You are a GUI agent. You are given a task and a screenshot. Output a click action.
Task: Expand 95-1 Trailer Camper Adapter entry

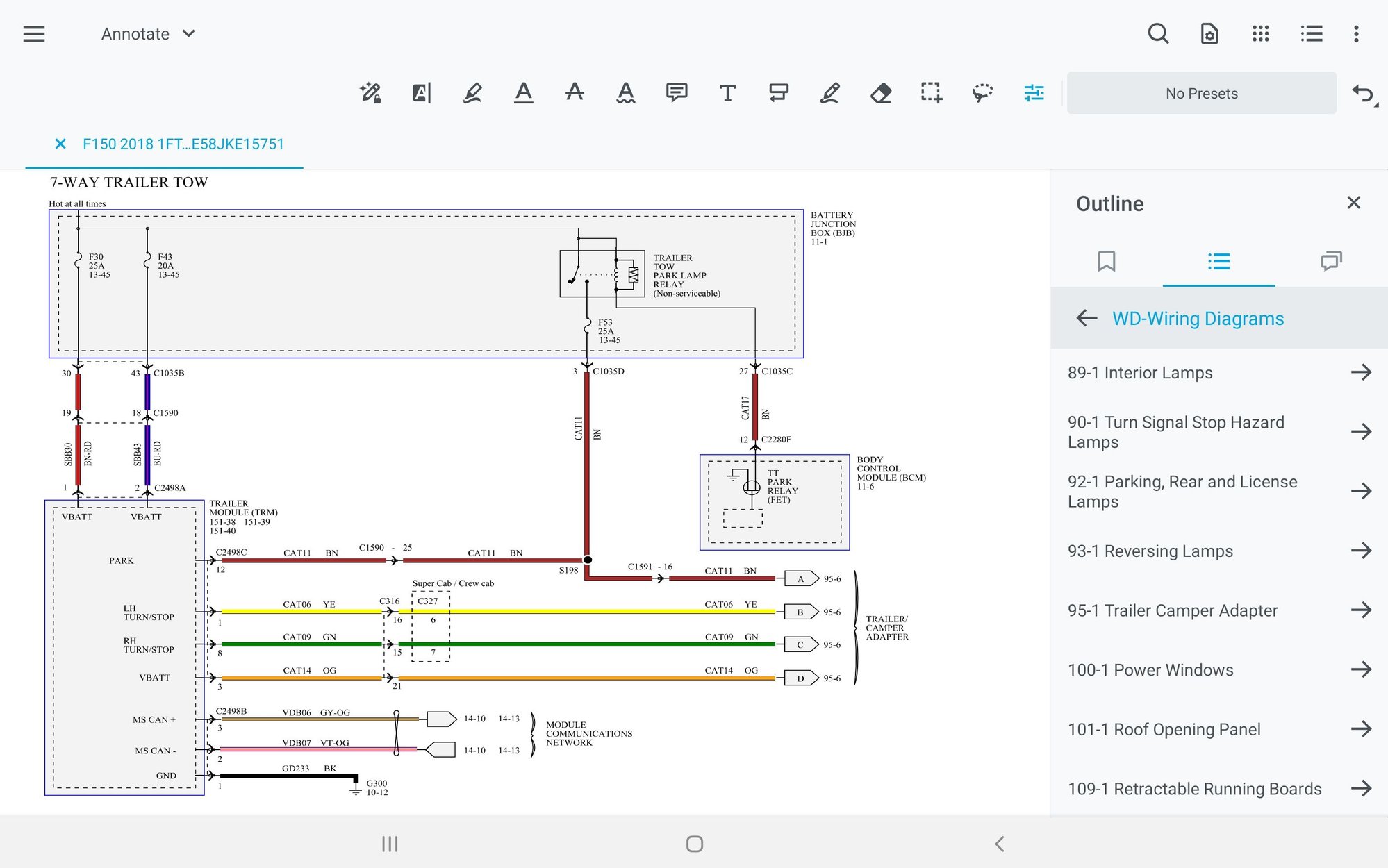coord(1360,610)
